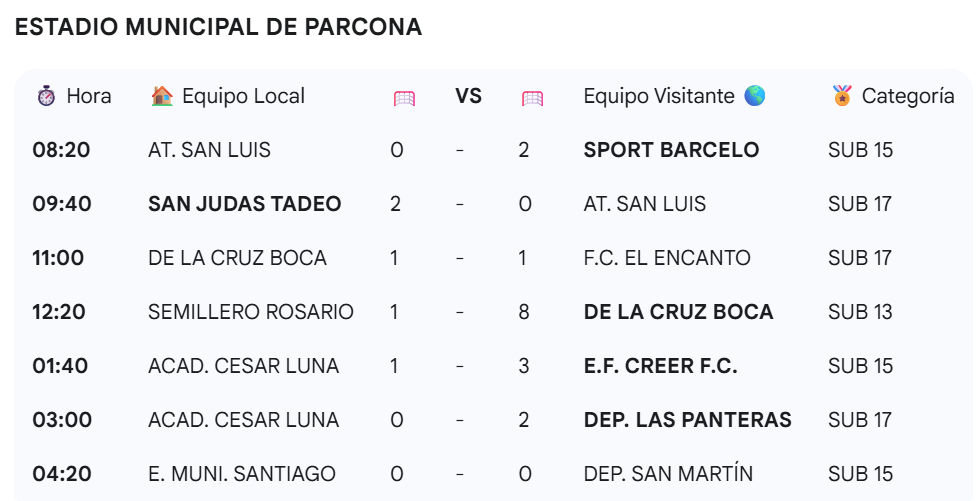This screenshot has height=501, width=979.
Task: Select SUB 13 category cell
Action: (x=860, y=312)
